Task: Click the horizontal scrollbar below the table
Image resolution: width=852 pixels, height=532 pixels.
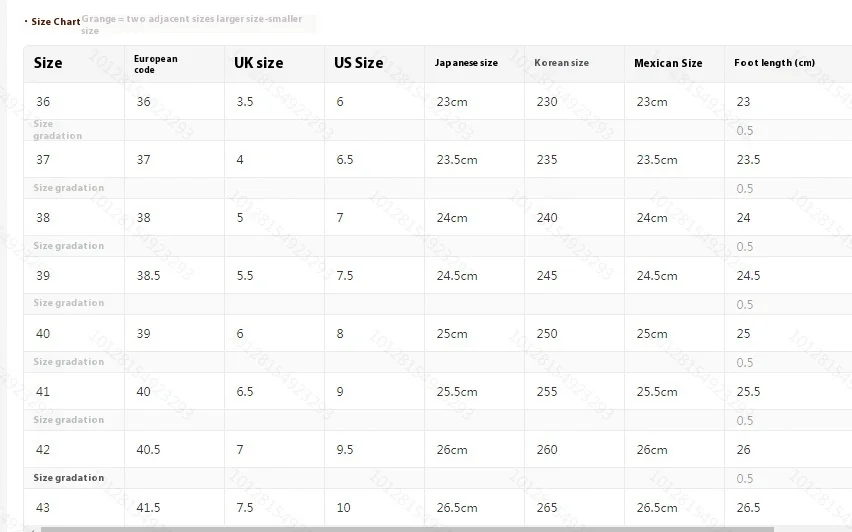Action: coord(400,528)
